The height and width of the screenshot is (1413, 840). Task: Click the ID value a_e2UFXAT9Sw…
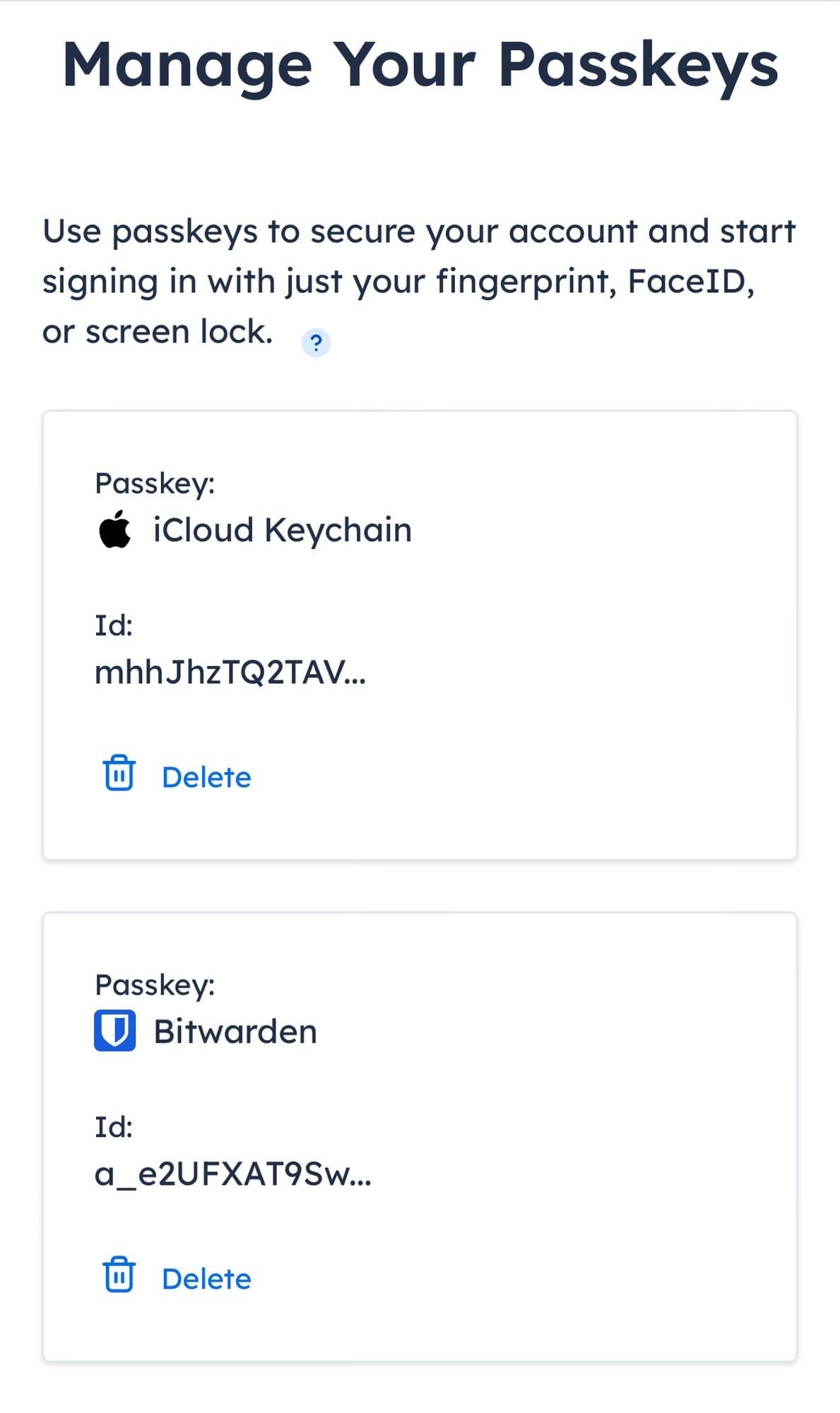(233, 1174)
